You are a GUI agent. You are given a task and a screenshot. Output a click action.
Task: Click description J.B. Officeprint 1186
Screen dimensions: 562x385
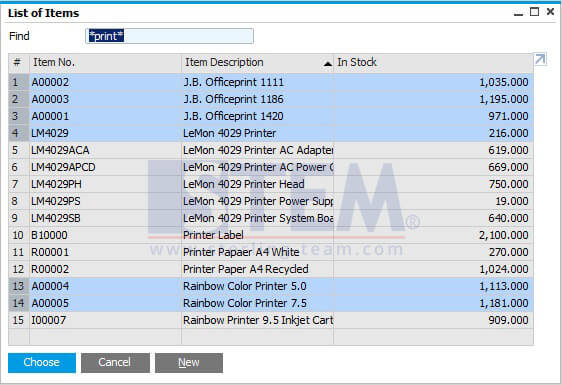[233, 99]
